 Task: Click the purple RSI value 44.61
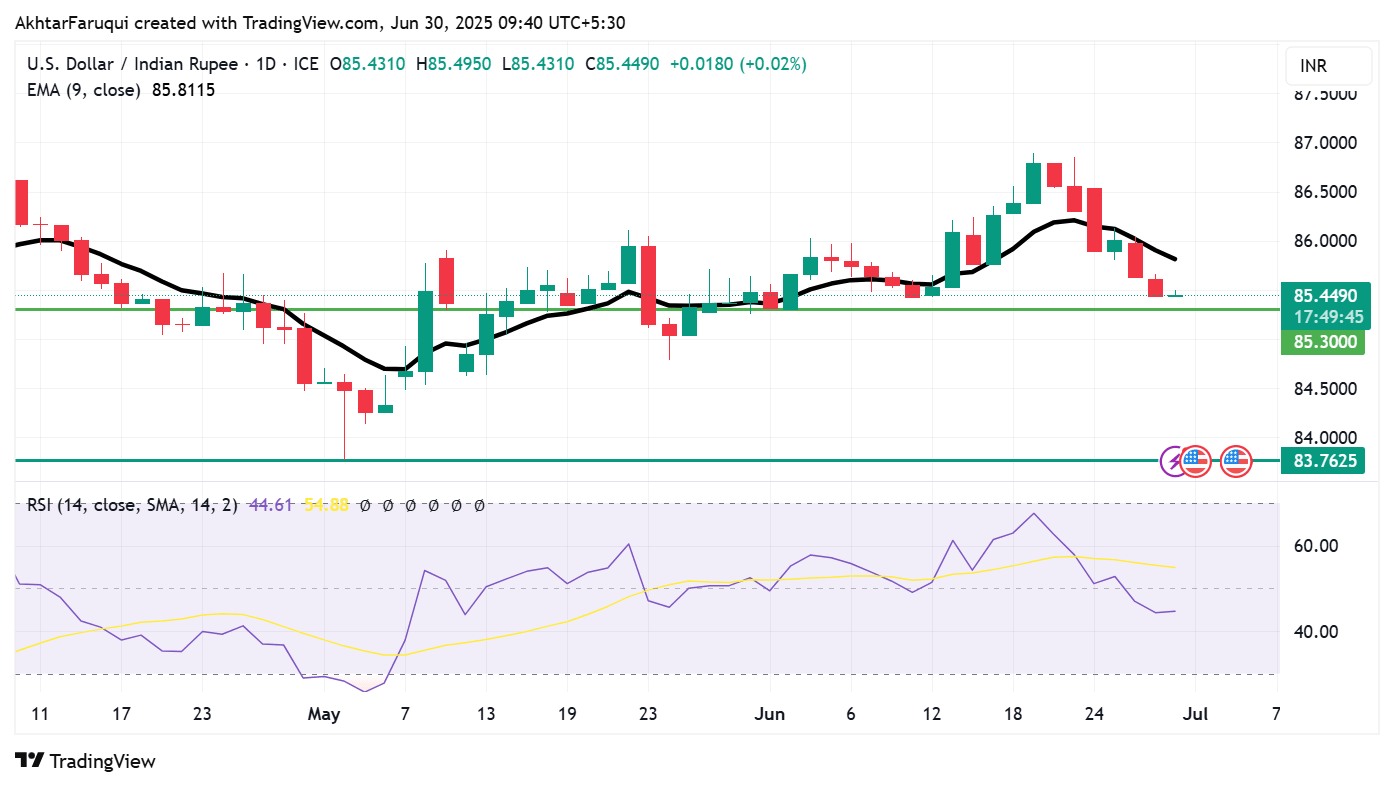(x=269, y=506)
